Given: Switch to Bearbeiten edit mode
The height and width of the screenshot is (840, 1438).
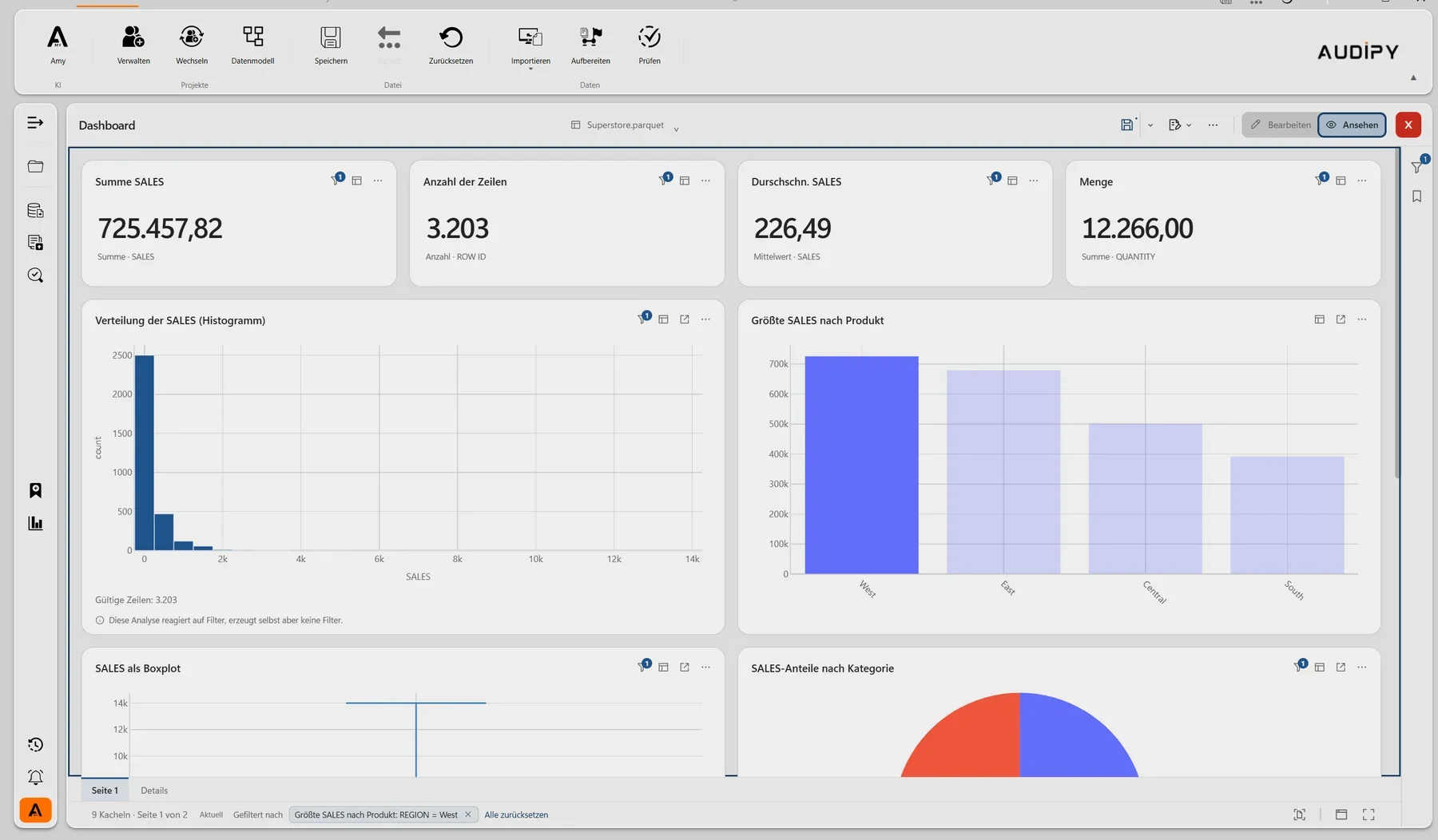Looking at the screenshot, I should coord(1281,125).
